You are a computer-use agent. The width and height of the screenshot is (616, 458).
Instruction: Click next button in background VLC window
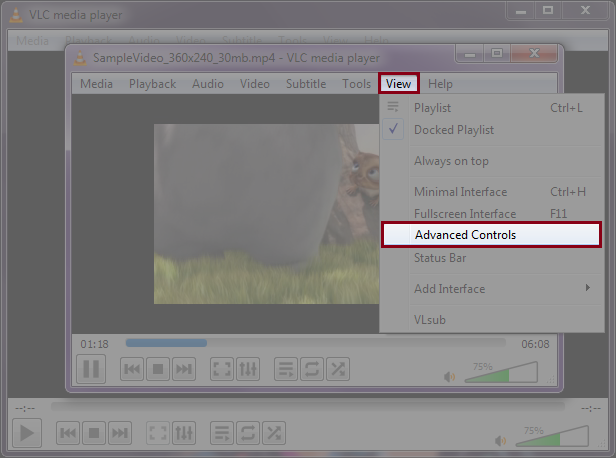coord(120,433)
